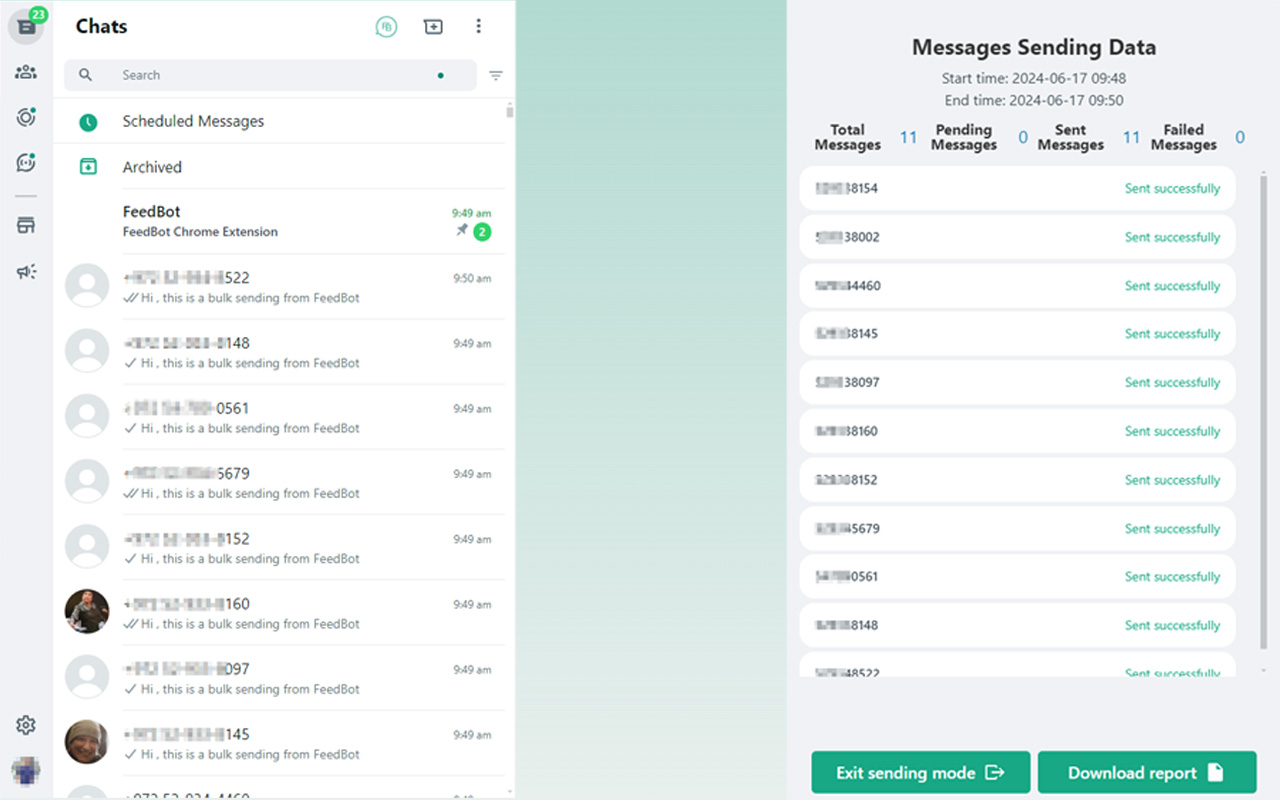
Task: Open the chat filter icon
Action: (496, 75)
